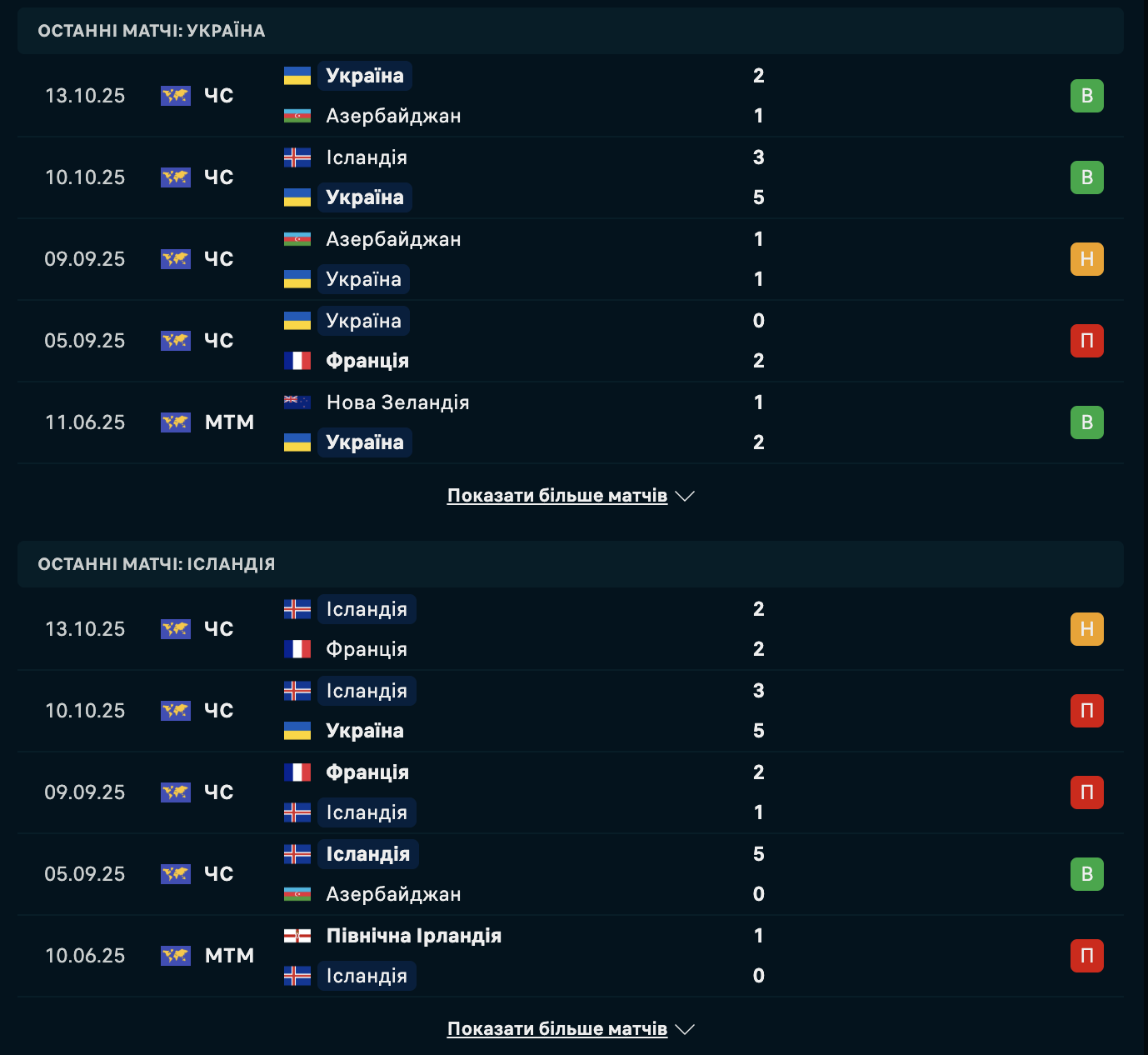Click the New Zealand flag icon
This screenshot has width=1148, height=1055.
point(297,402)
